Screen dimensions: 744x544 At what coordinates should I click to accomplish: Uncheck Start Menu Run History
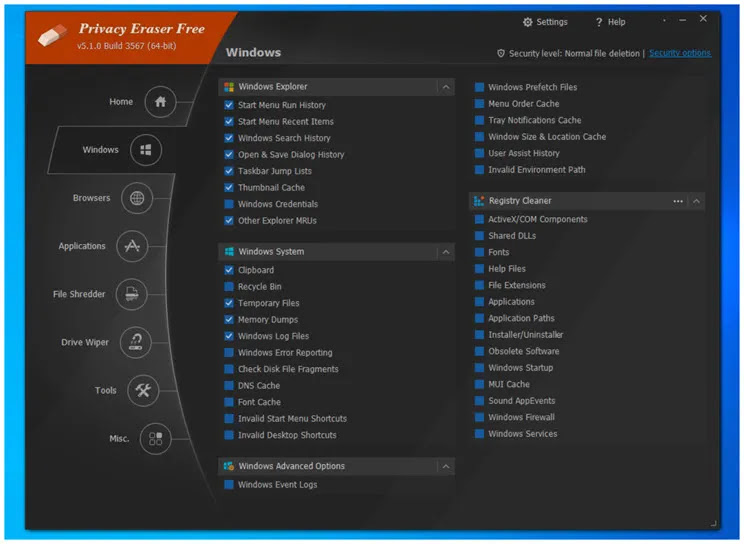click(229, 105)
